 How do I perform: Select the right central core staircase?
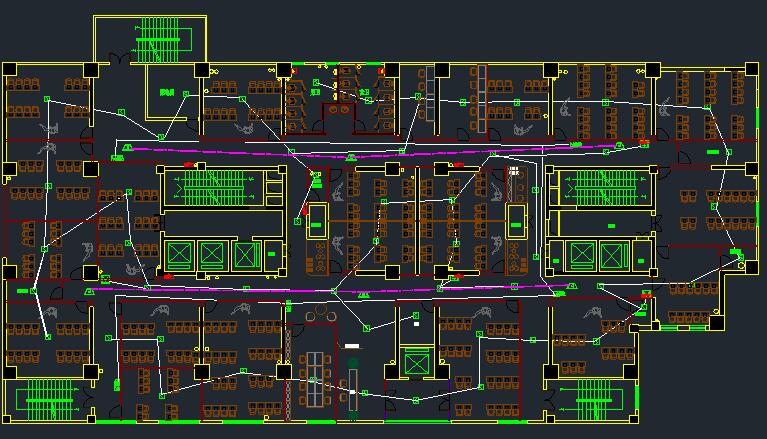600,187
